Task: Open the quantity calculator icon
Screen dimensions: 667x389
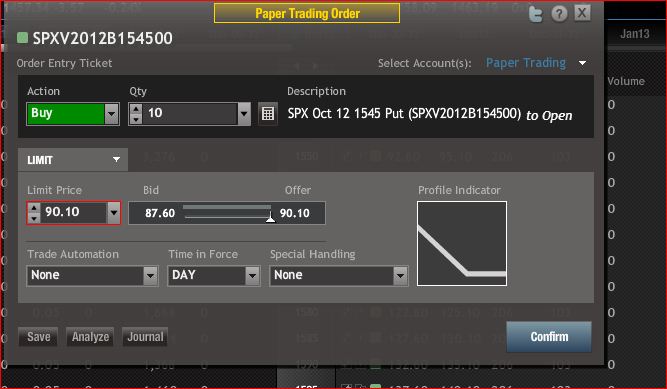Action: tap(268, 114)
